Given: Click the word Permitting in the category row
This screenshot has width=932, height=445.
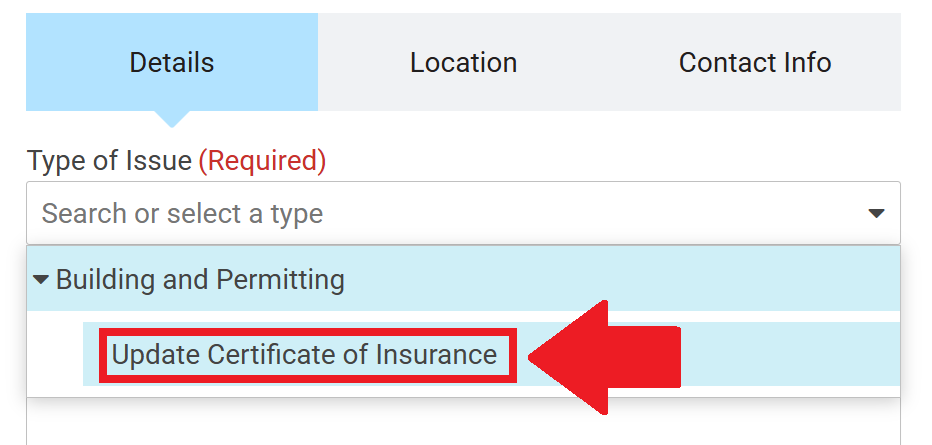Looking at the screenshot, I should click(285, 280).
